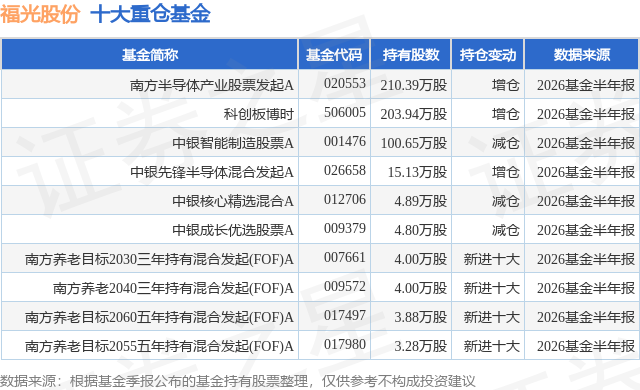Select the 持有股数 column header
The width and height of the screenshot is (640, 390).
click(411, 55)
